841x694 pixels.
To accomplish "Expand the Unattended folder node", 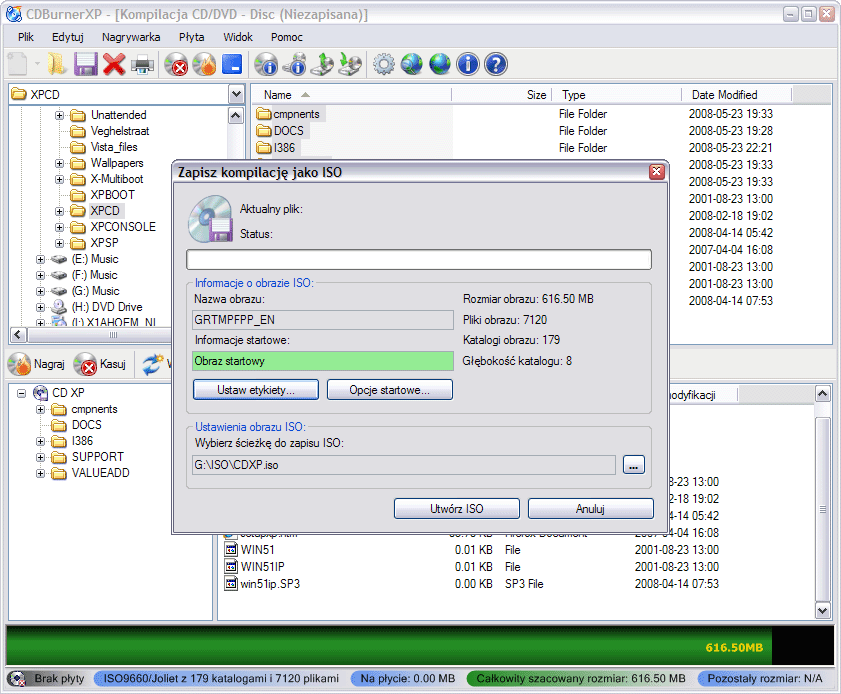I will (60, 115).
